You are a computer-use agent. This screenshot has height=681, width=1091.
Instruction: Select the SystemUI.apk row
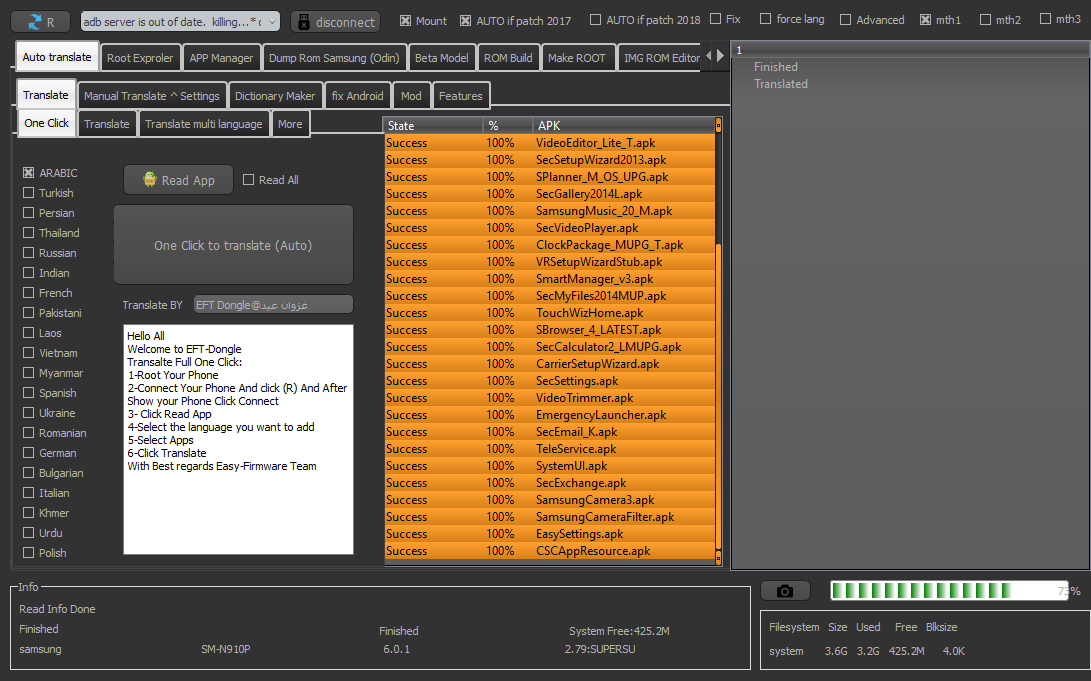click(550, 466)
